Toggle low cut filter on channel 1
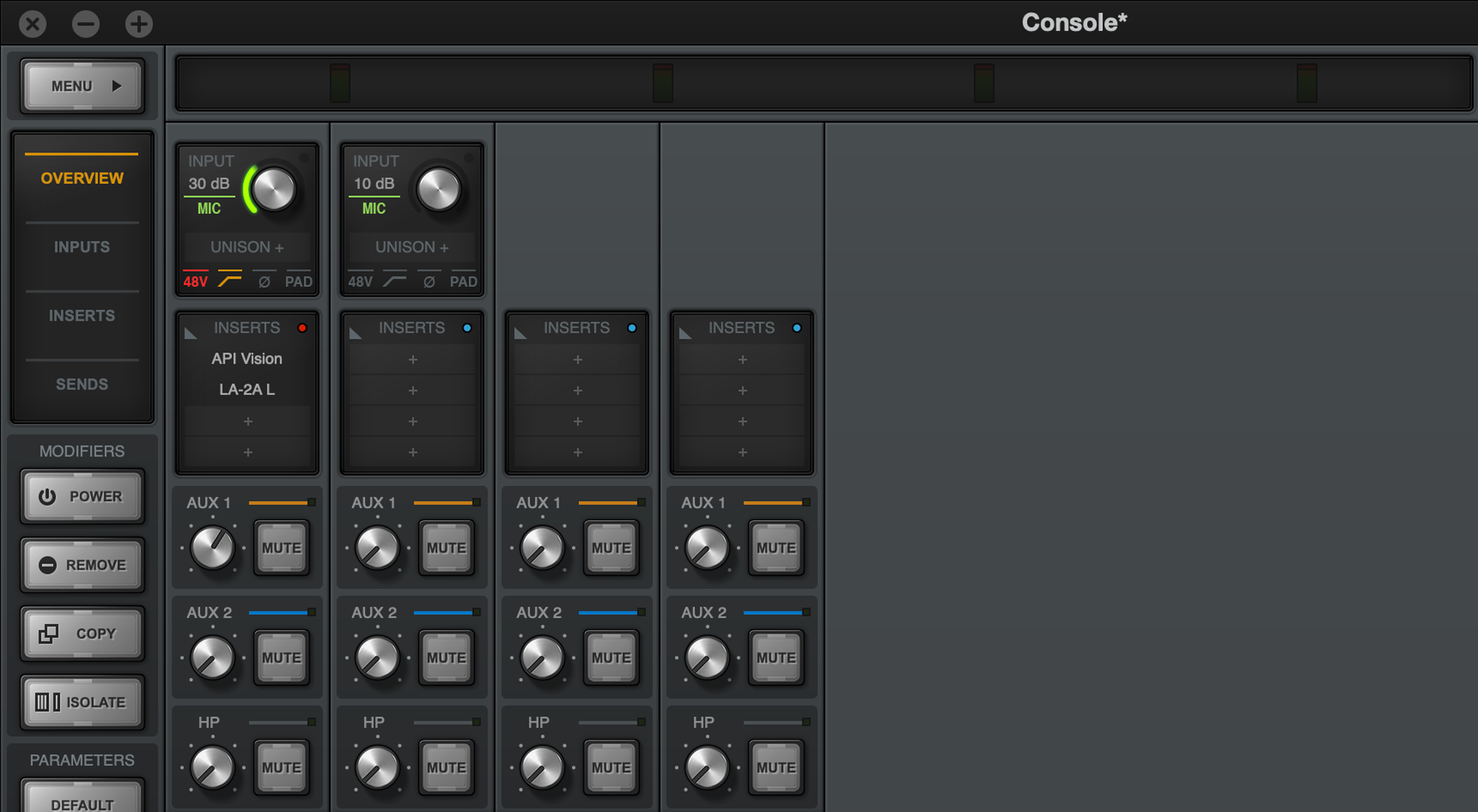 tap(229, 280)
